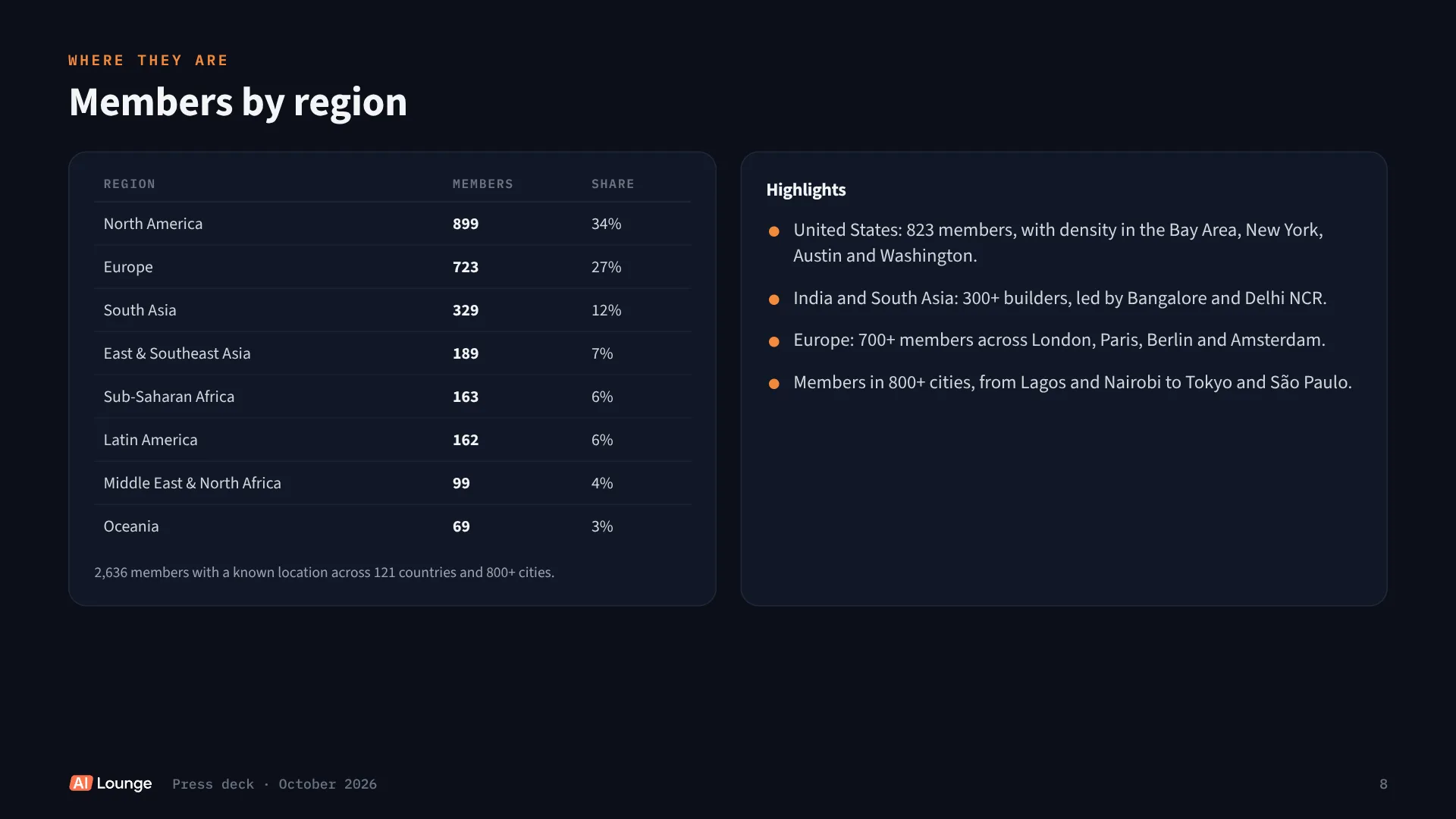Screen dimensions: 1456x819
Task: Click the Oceania region row
Action: coord(392,526)
